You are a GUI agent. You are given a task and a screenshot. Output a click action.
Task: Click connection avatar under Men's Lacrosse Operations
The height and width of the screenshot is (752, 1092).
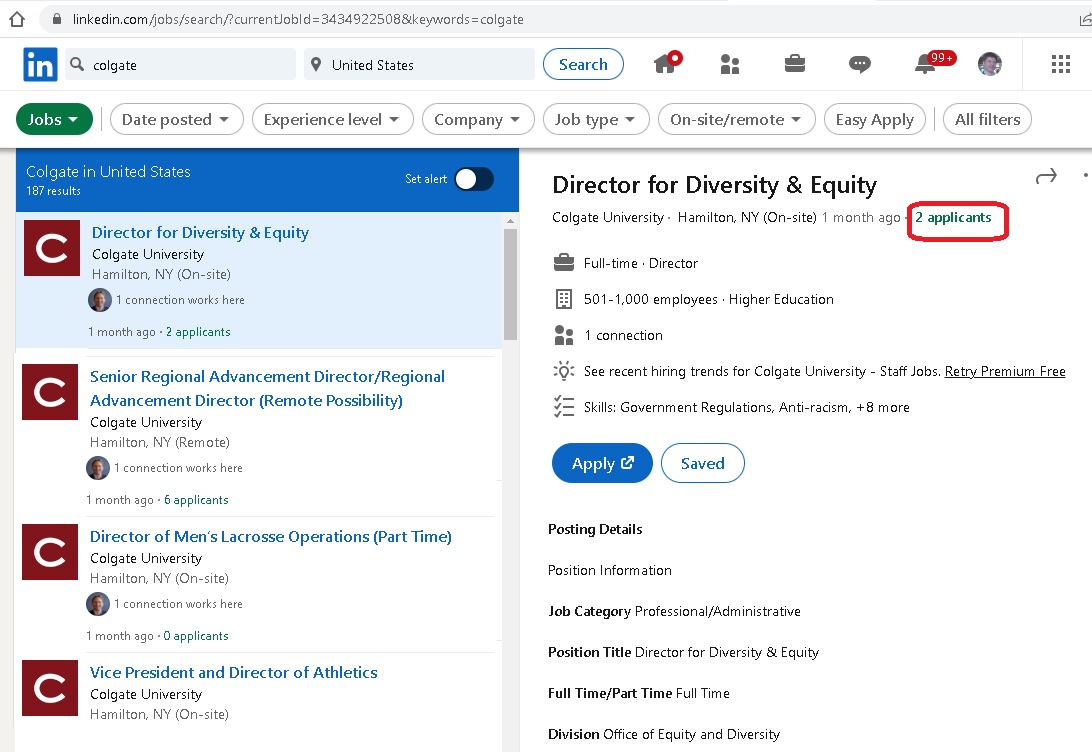coord(98,604)
